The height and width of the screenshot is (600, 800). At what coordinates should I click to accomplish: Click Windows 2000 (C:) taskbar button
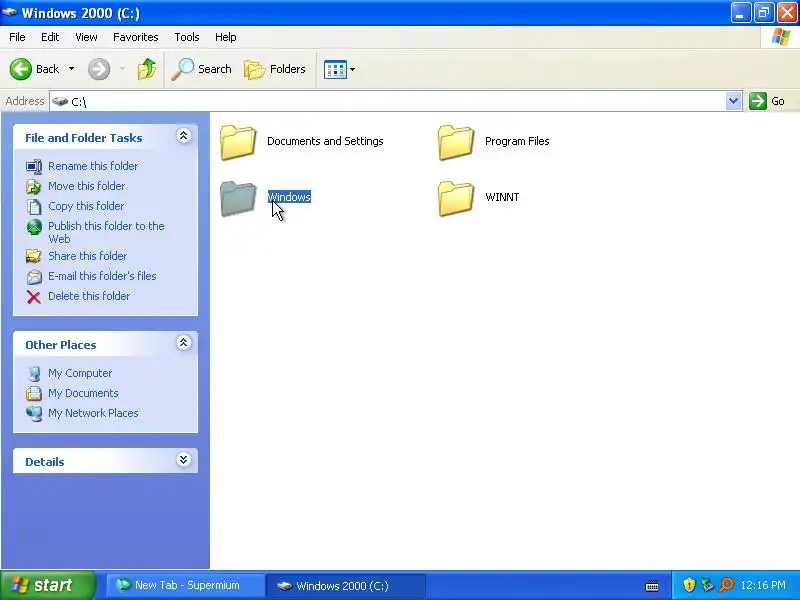coord(346,585)
